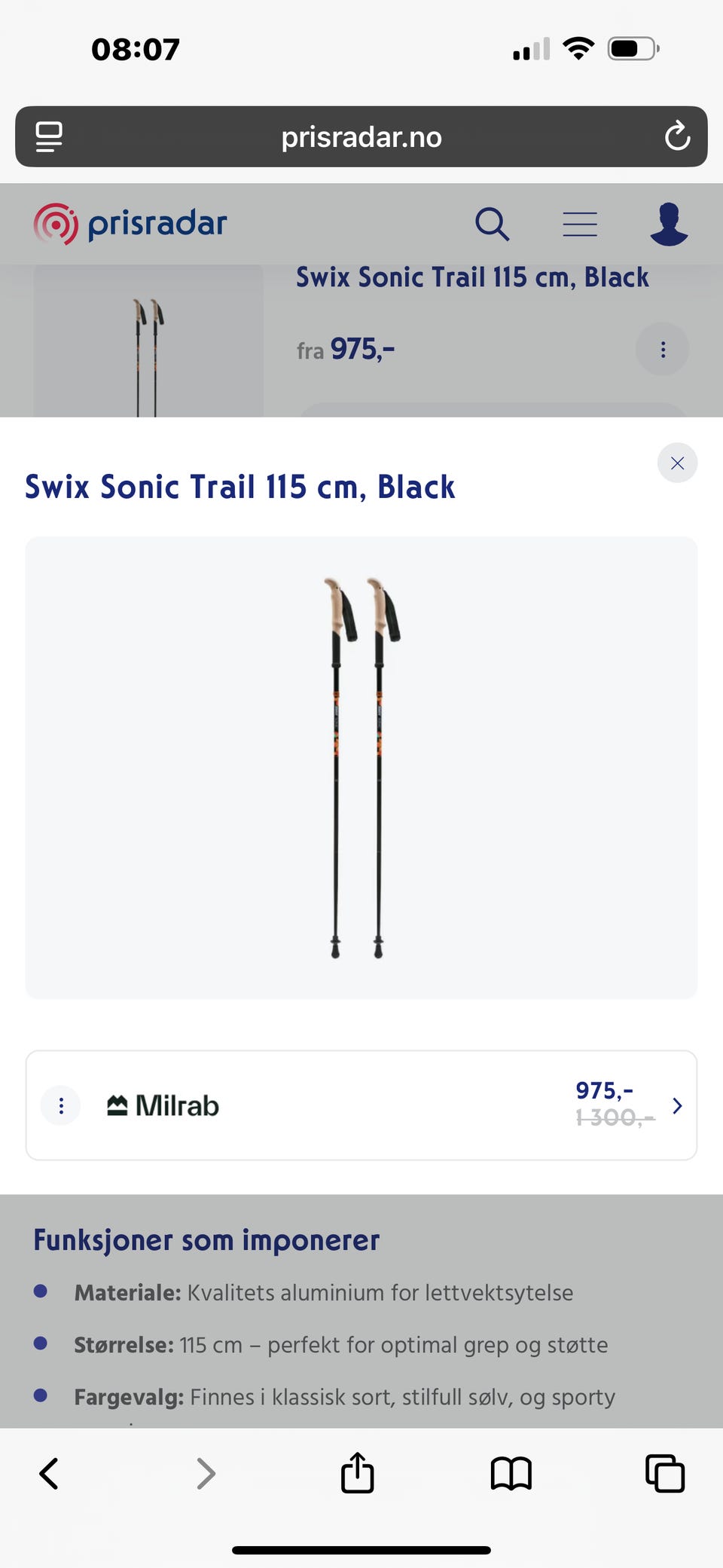This screenshot has height=1568, width=723.
Task: Tap the prisradar.no address bar
Action: (x=361, y=136)
